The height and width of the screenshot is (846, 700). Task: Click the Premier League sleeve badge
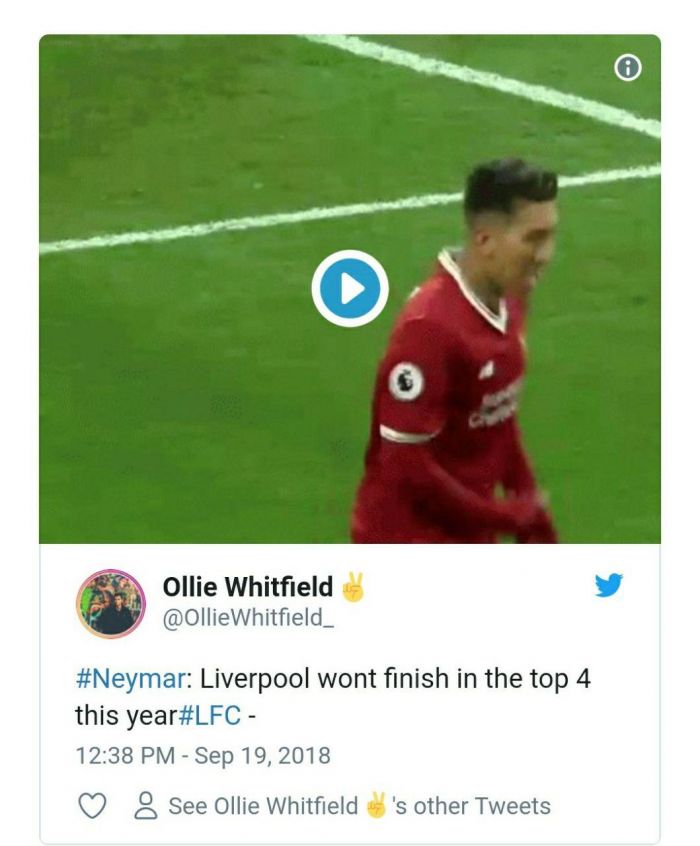(x=406, y=381)
